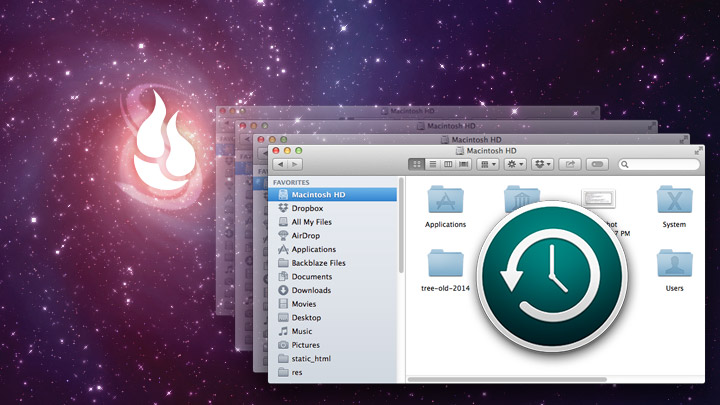The height and width of the screenshot is (405, 720).
Task: Switch to list view
Action: [433, 164]
